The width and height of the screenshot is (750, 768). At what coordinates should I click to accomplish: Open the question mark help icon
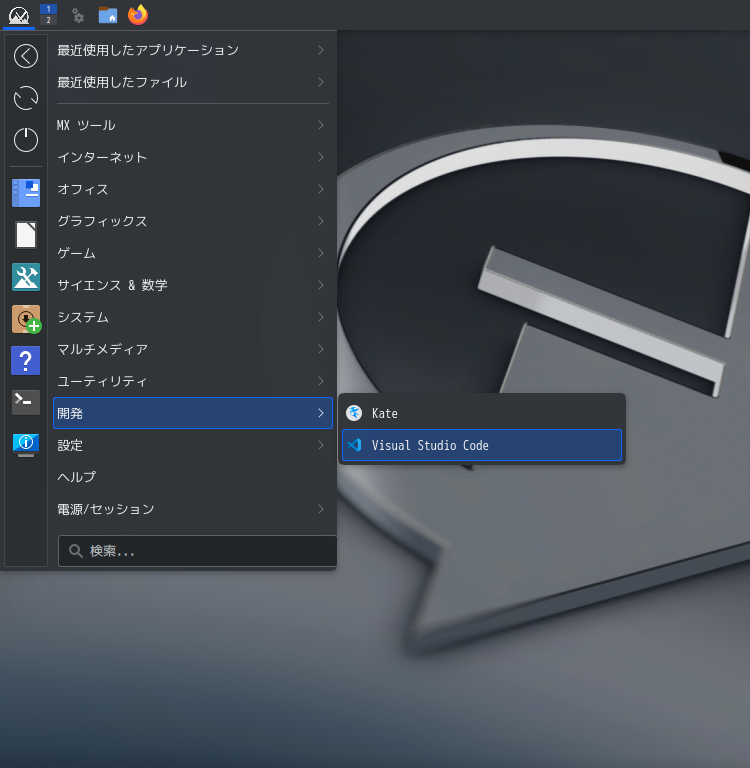click(25, 361)
